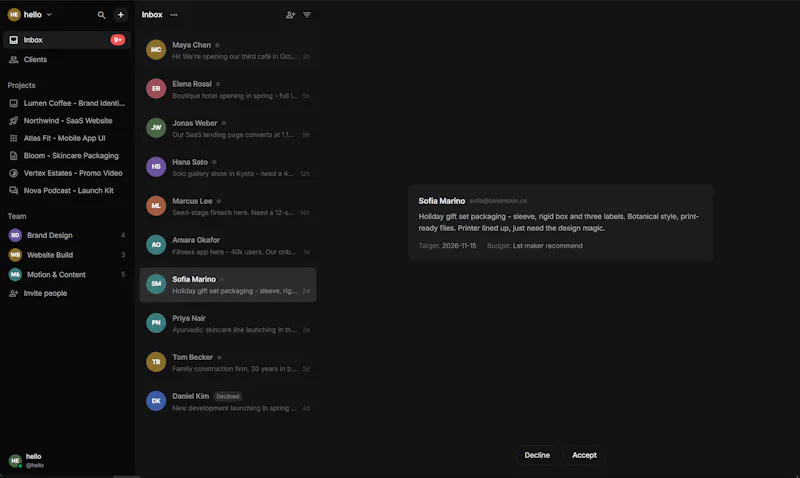Click the M& Motion & Content avatar
800x478 pixels.
pos(15,274)
